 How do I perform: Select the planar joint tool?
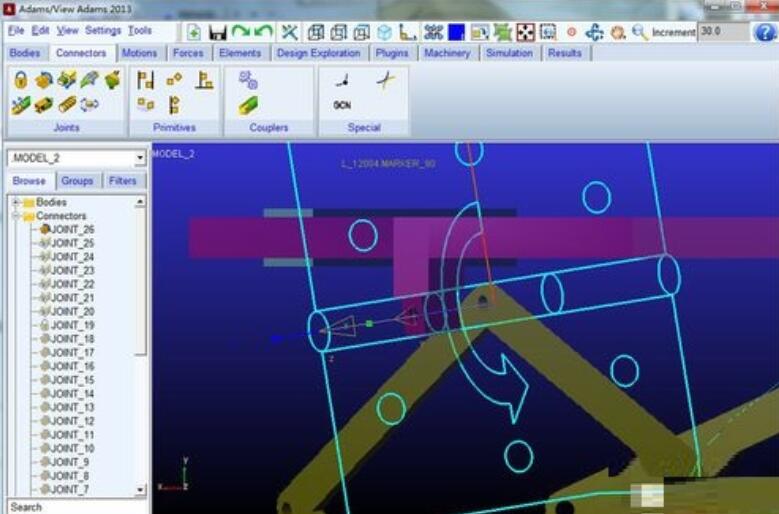[x=89, y=105]
